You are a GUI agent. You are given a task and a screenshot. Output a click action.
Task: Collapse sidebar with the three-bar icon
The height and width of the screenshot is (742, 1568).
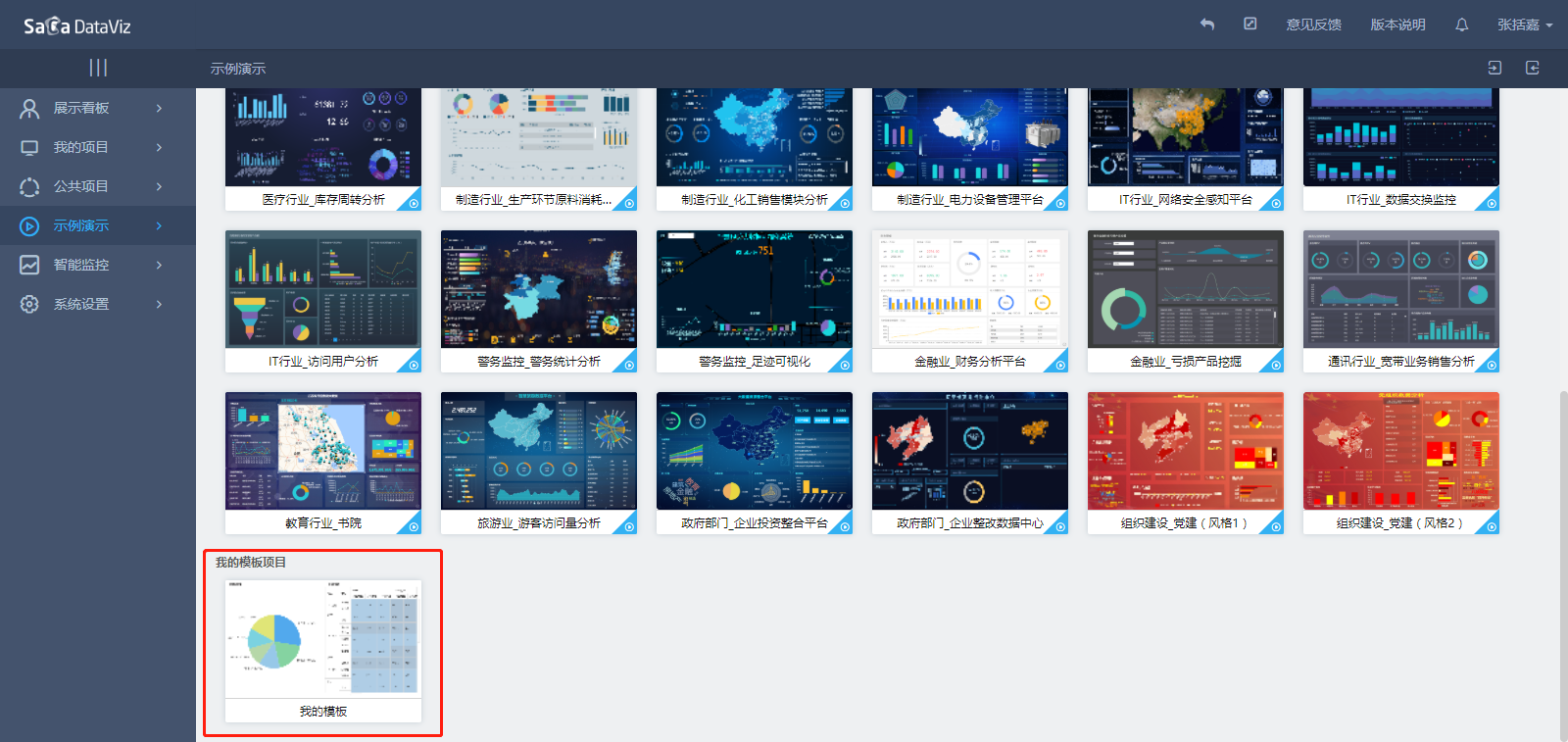[x=98, y=68]
